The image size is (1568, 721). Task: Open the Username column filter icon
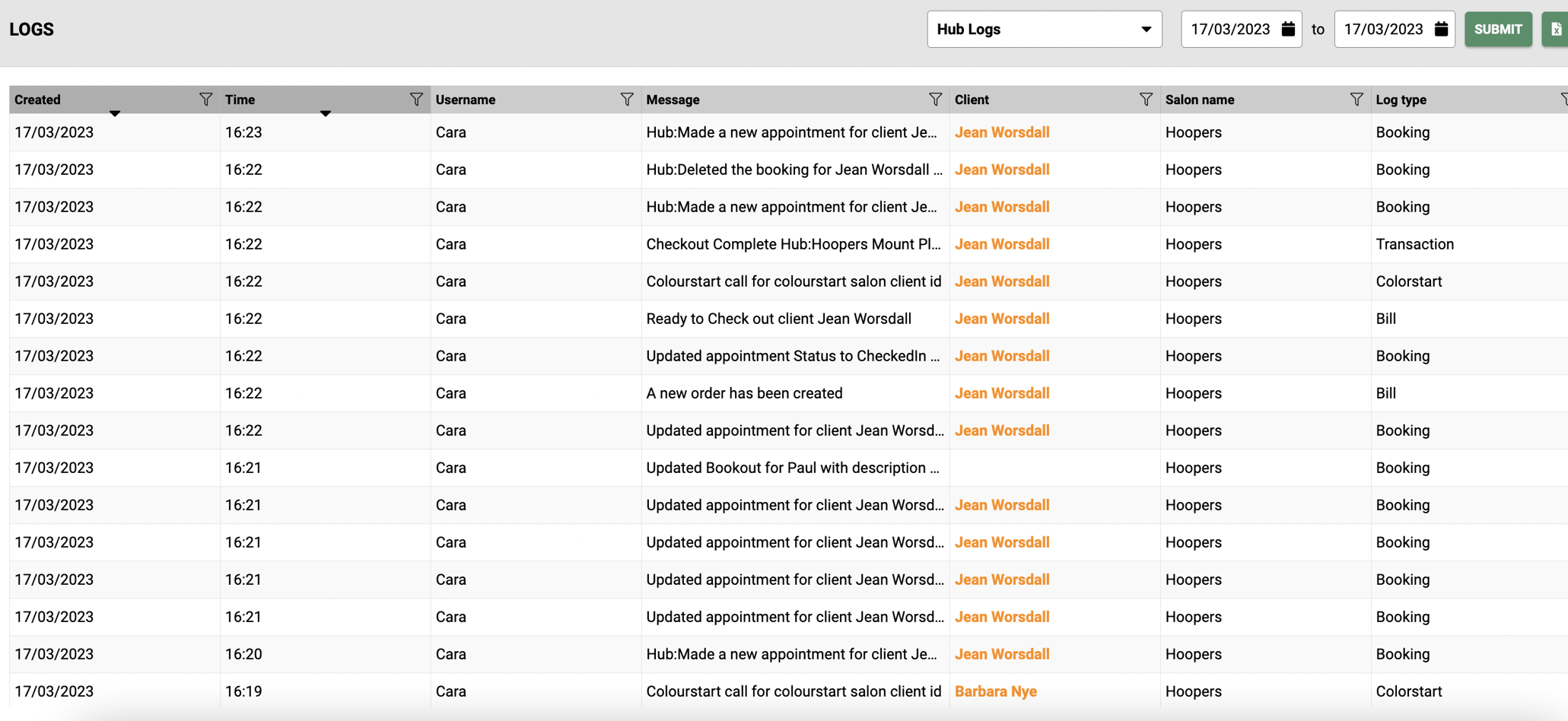click(626, 100)
